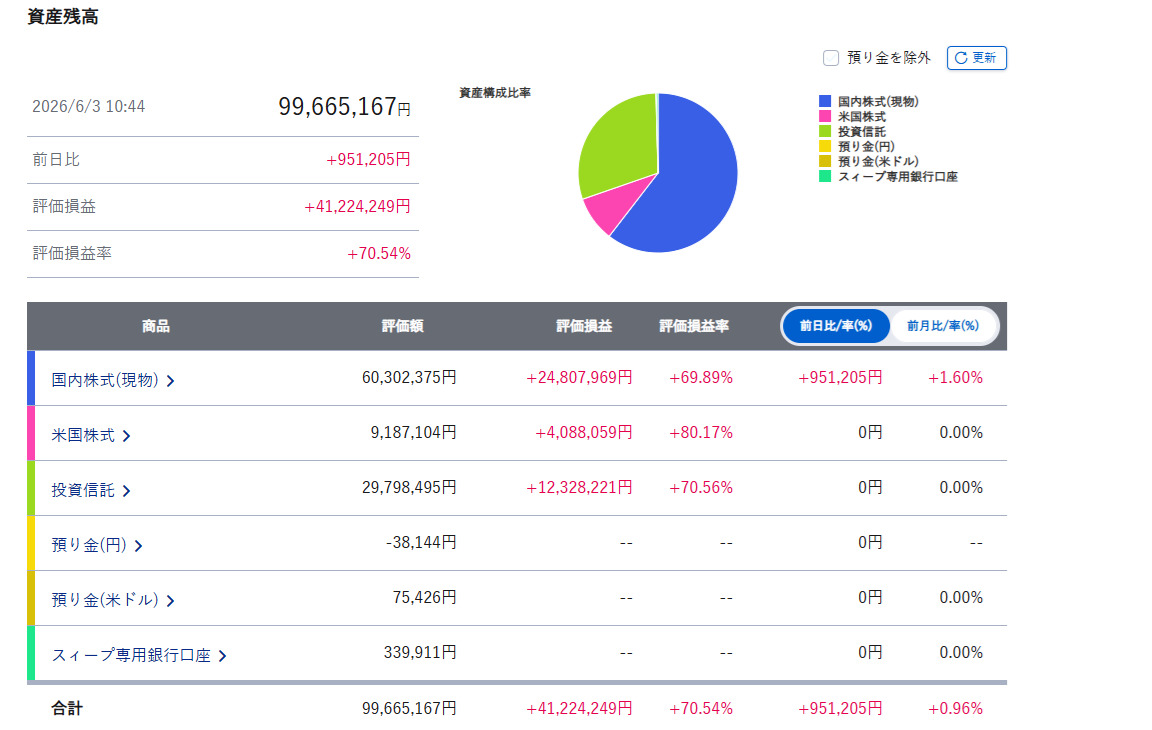Viewport: 1152px width, 730px height.
Task: Click the +0.96% total daily change
Action: click(x=955, y=709)
